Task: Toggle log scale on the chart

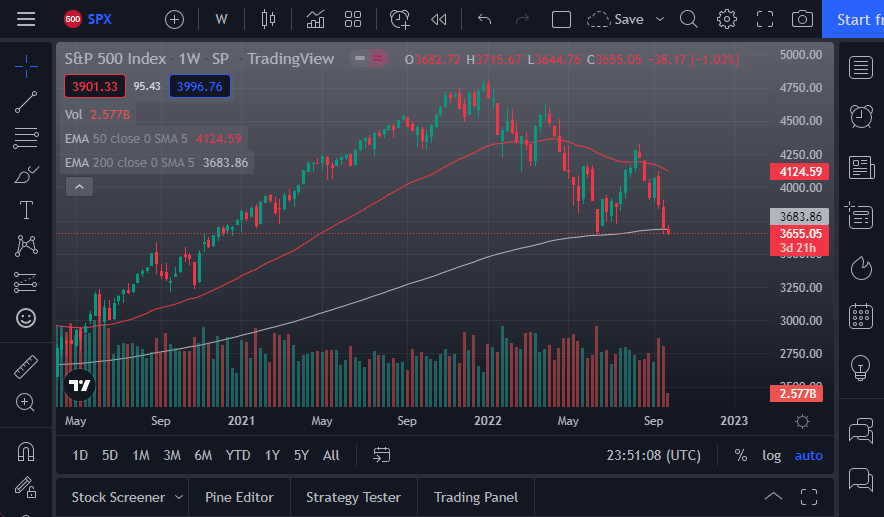Action: pos(771,455)
